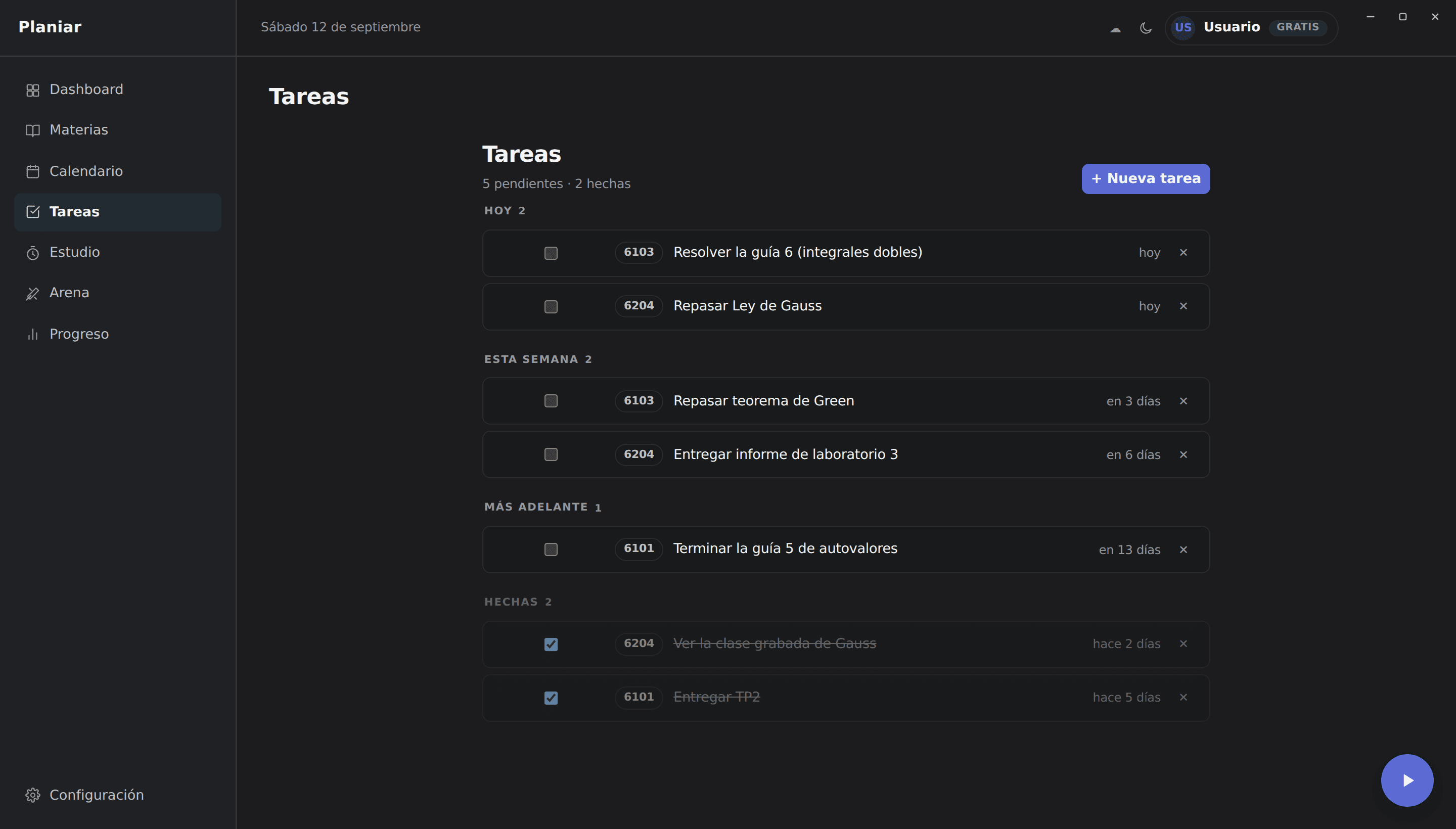Viewport: 1456px width, 829px height.
Task: Click the en 13 días due label
Action: (x=1129, y=550)
